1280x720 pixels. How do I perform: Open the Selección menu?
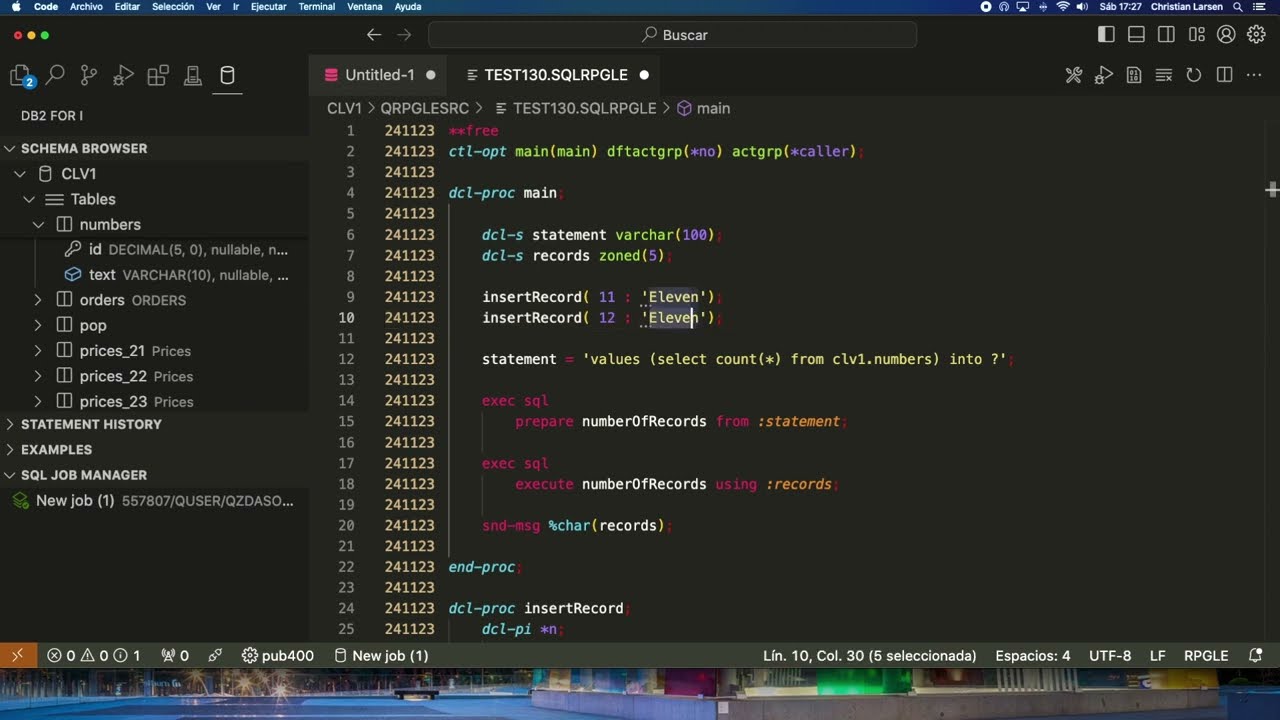click(173, 6)
